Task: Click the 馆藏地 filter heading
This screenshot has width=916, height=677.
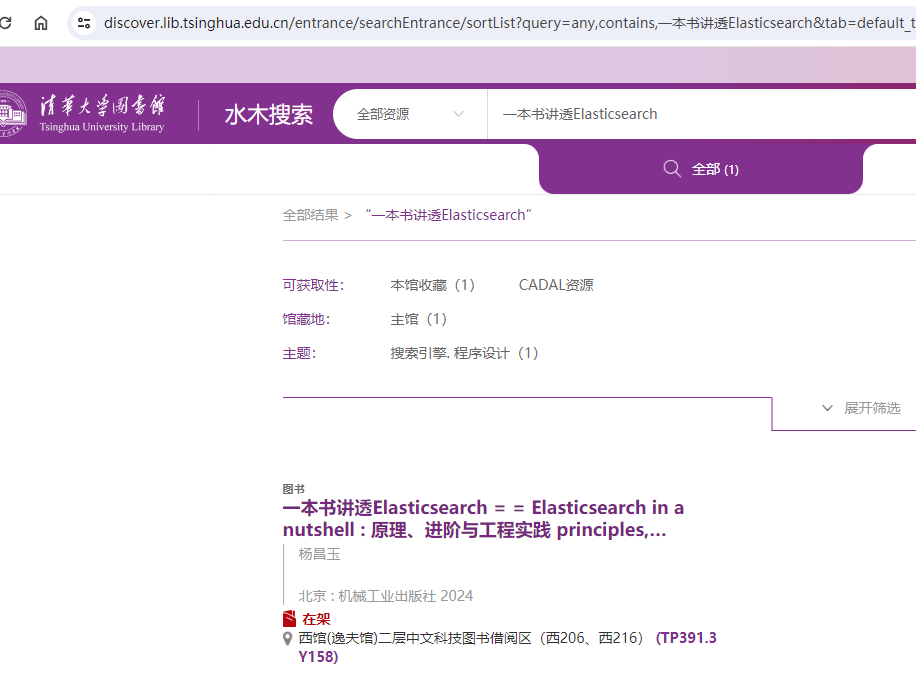Action: pyautogui.click(x=307, y=319)
